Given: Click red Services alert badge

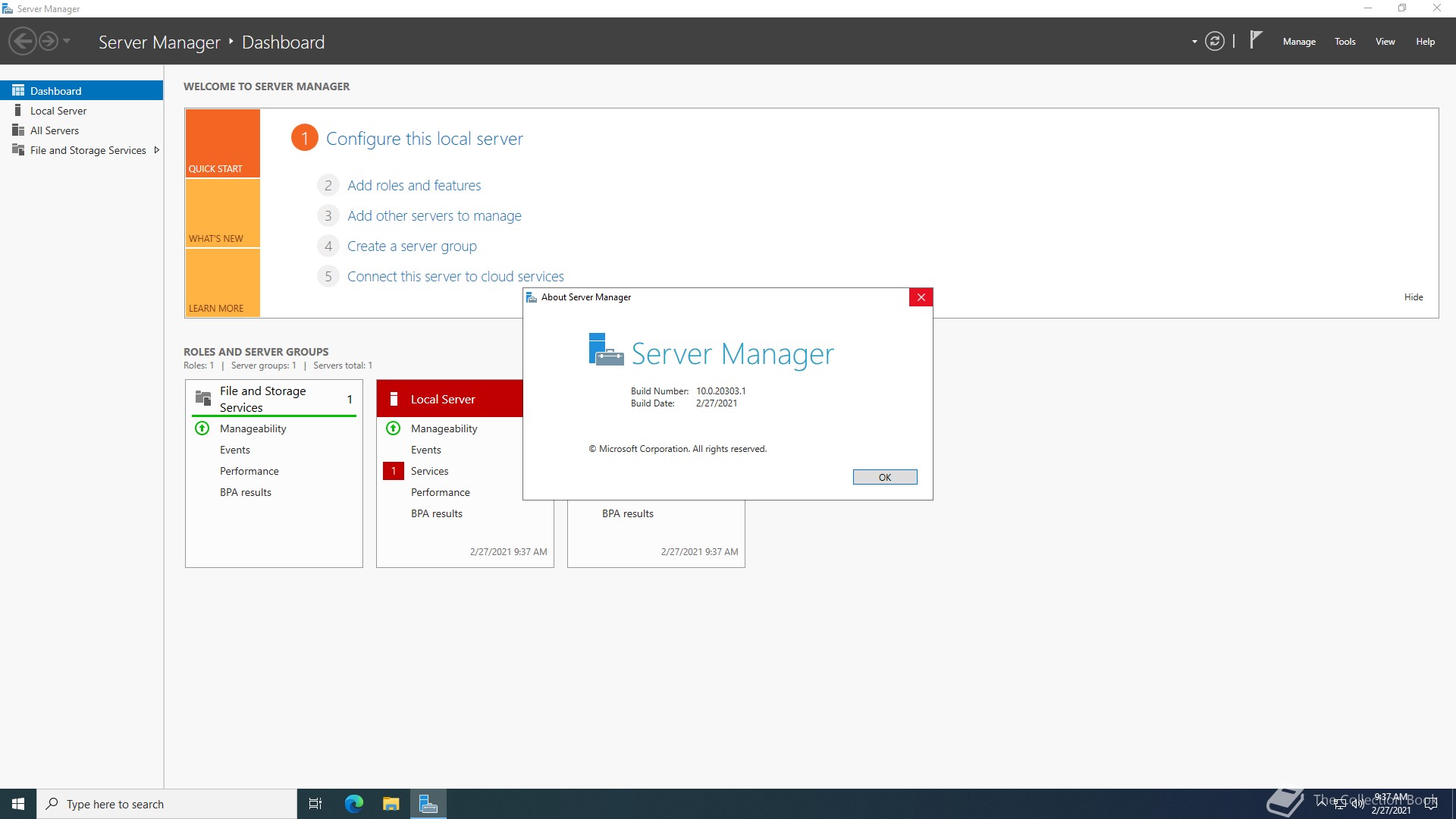Looking at the screenshot, I should pyautogui.click(x=394, y=471).
